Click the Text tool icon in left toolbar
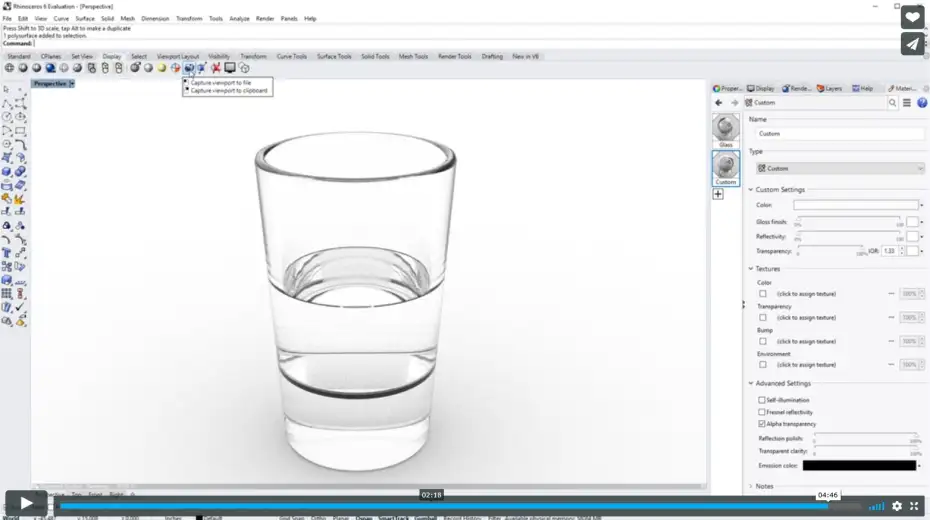Image resolution: width=930 pixels, height=520 pixels. point(7,253)
